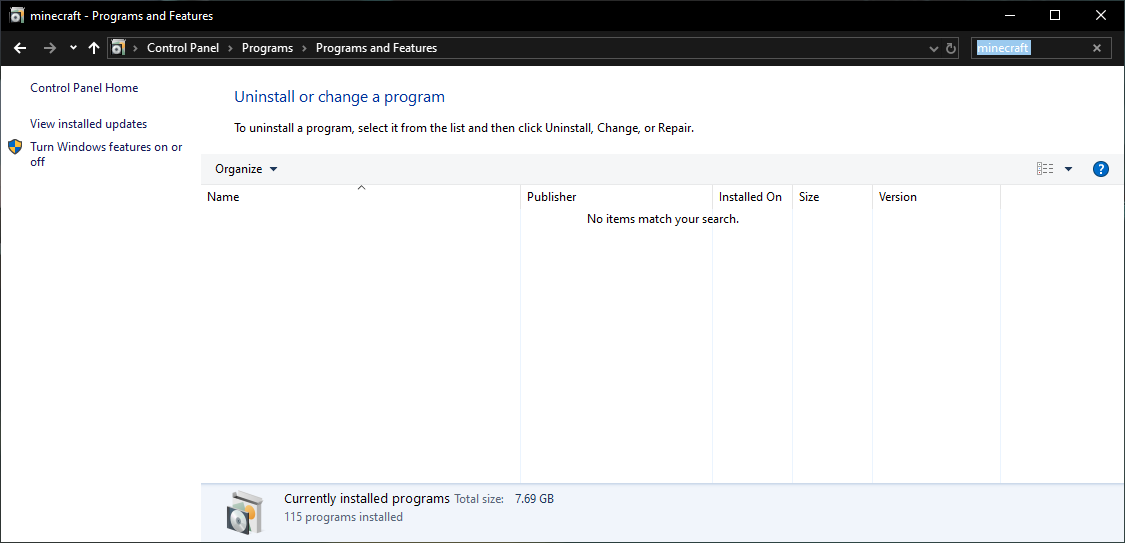Sort by the Name column header
Screen dimensions: 1125x543
pos(361,197)
